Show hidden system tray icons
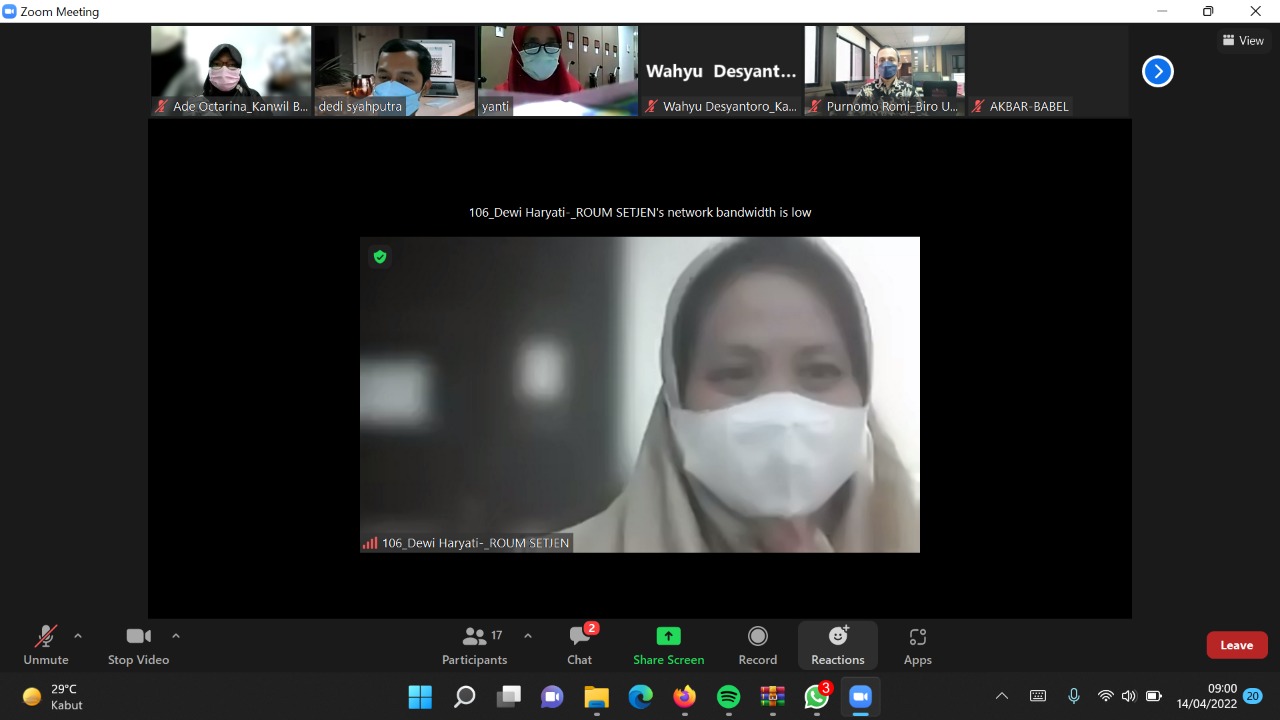The image size is (1280, 720). pyautogui.click(x=1002, y=696)
